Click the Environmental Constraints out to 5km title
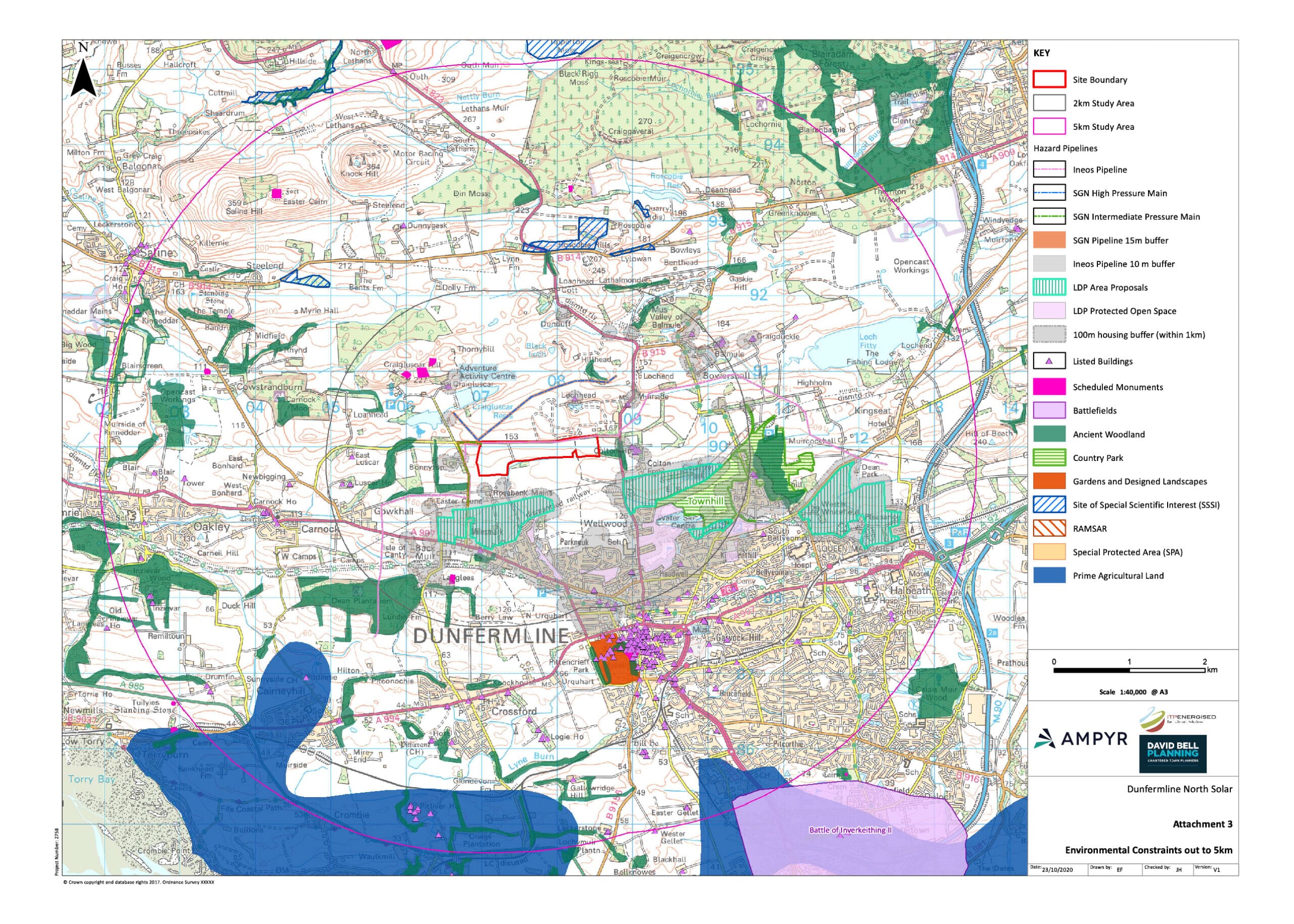 pos(1148,850)
